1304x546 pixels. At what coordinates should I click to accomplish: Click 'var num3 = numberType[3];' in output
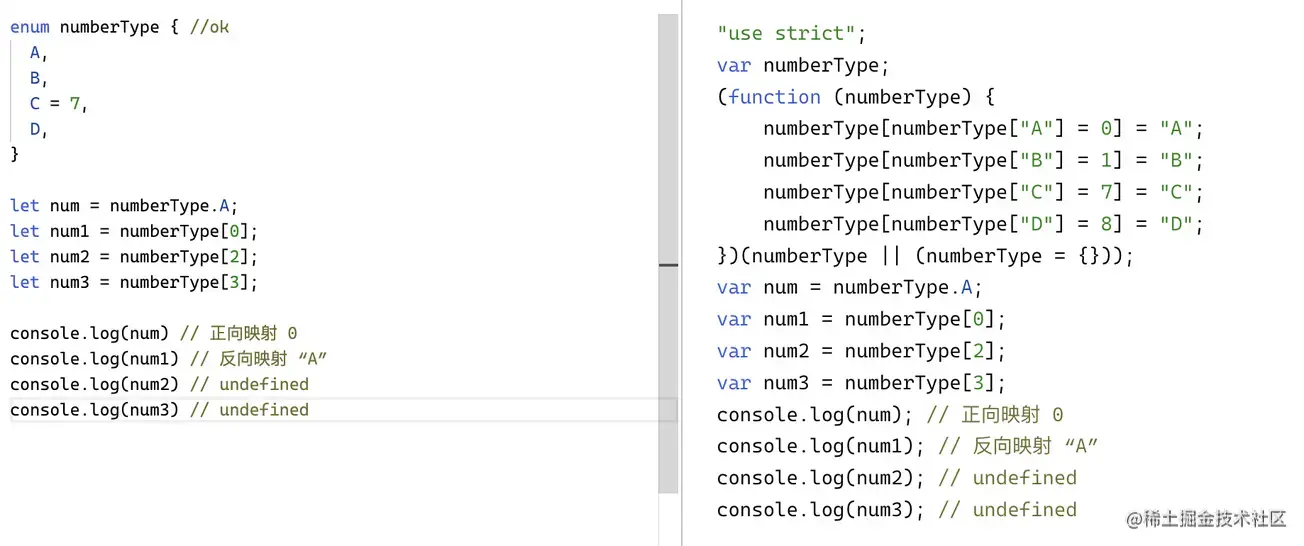tap(861, 383)
